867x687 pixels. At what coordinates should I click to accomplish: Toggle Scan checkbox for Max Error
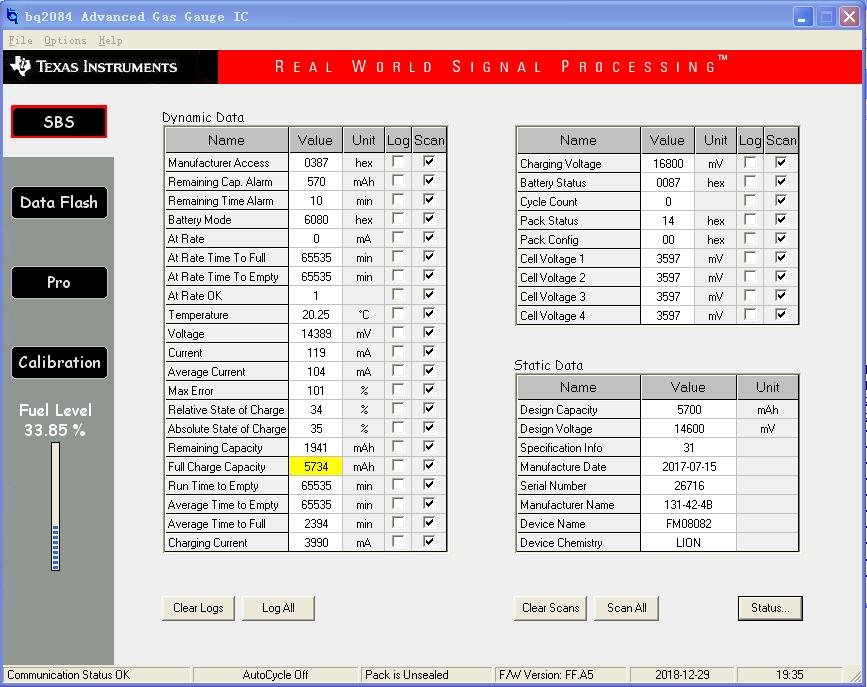click(429, 389)
